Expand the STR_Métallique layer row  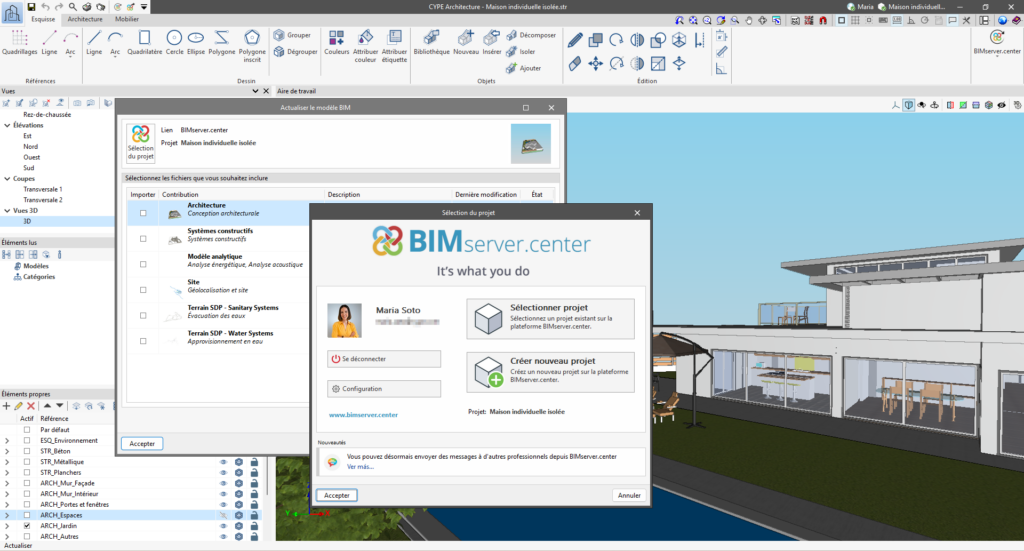tap(7, 462)
